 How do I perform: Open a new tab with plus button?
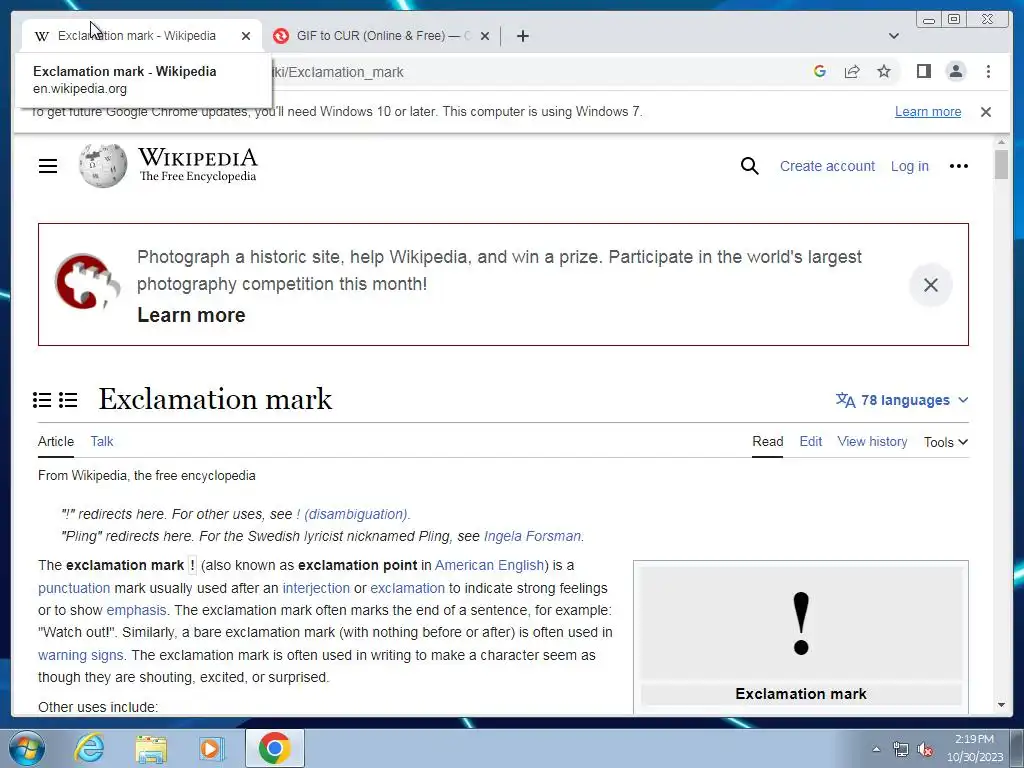(x=522, y=36)
